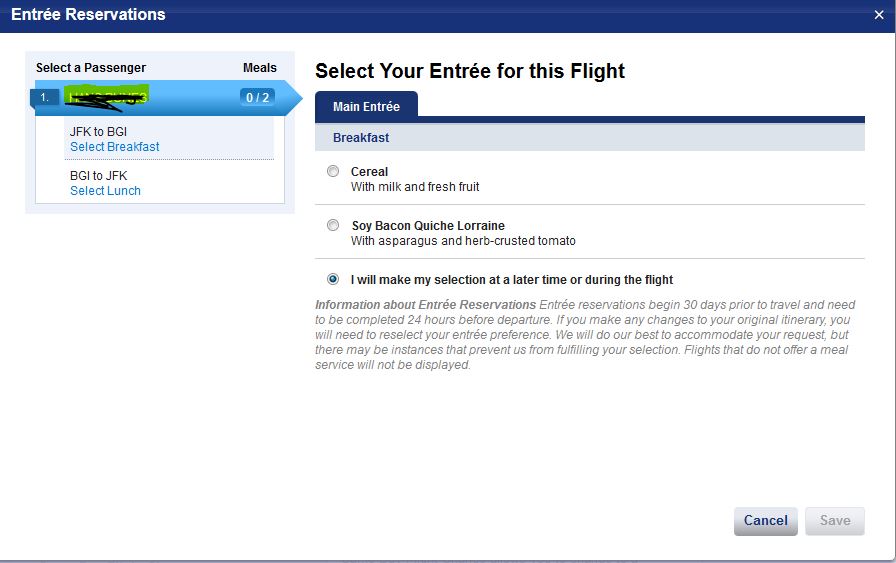Click the '0 / 2' meals count badge
Screen dimensions: 896x563
click(256, 98)
